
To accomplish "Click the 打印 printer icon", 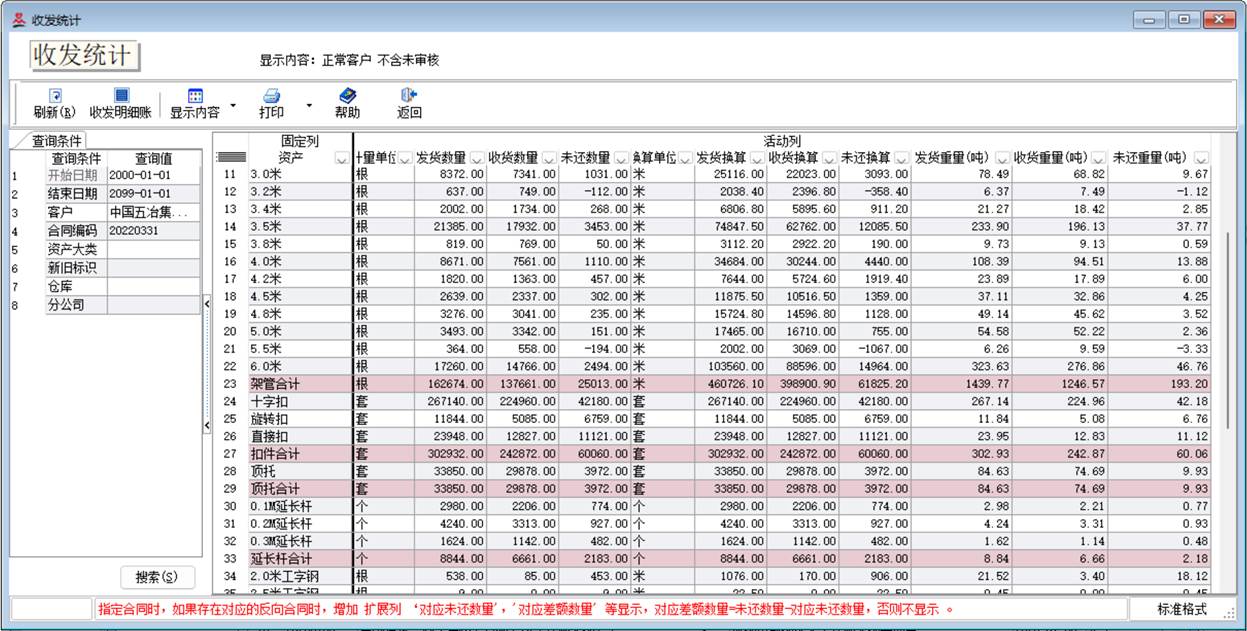I will [271, 96].
